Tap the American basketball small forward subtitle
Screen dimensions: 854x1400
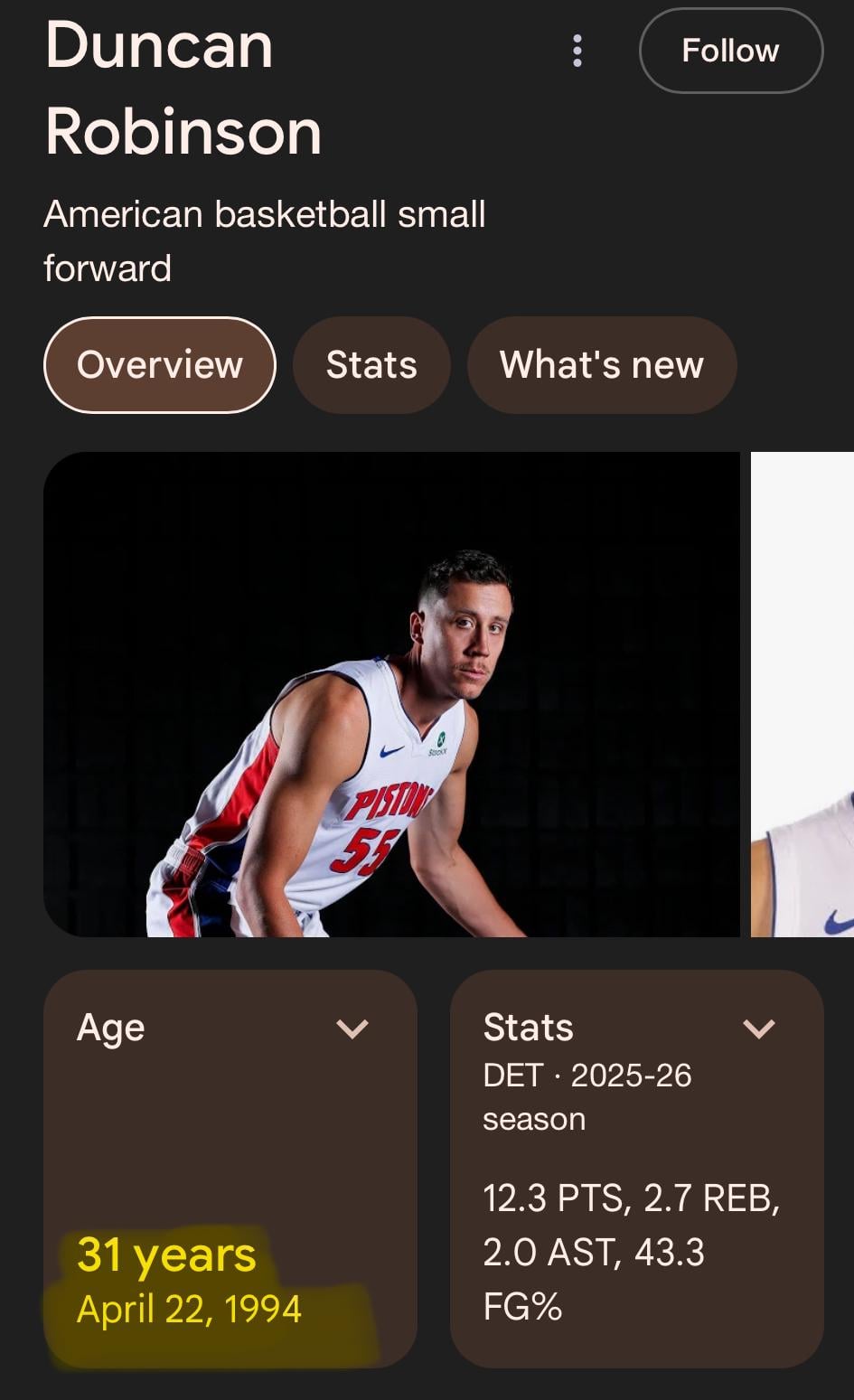[x=264, y=241]
